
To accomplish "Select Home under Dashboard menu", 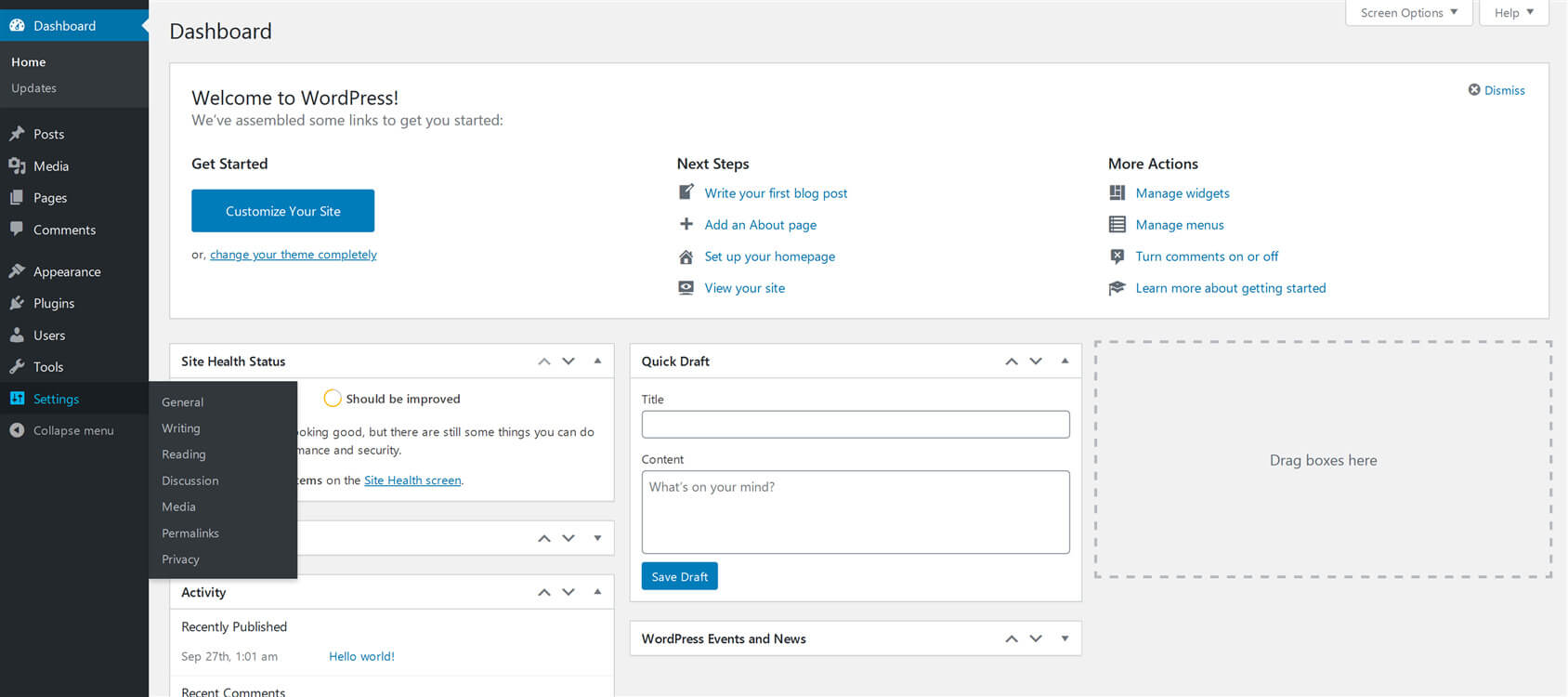I will (28, 62).
